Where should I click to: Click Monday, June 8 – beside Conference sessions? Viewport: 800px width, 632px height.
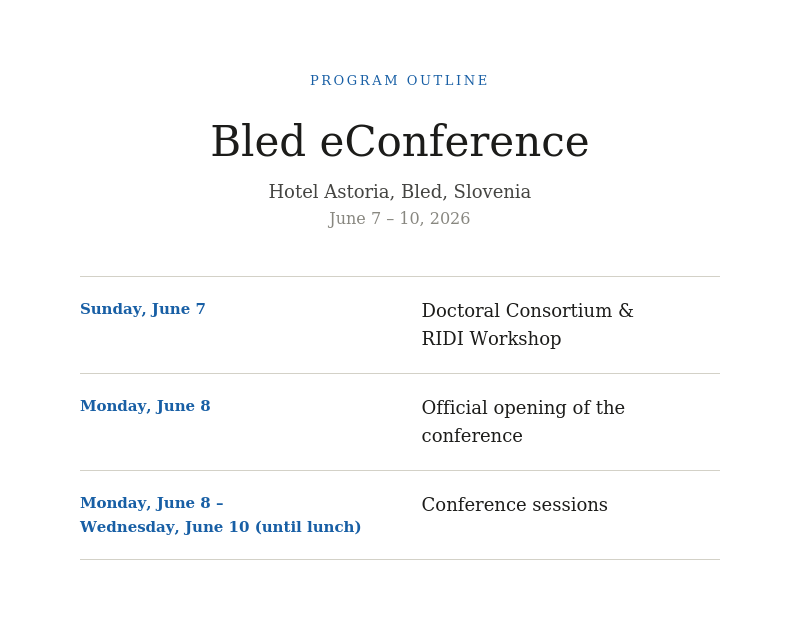[151, 504]
